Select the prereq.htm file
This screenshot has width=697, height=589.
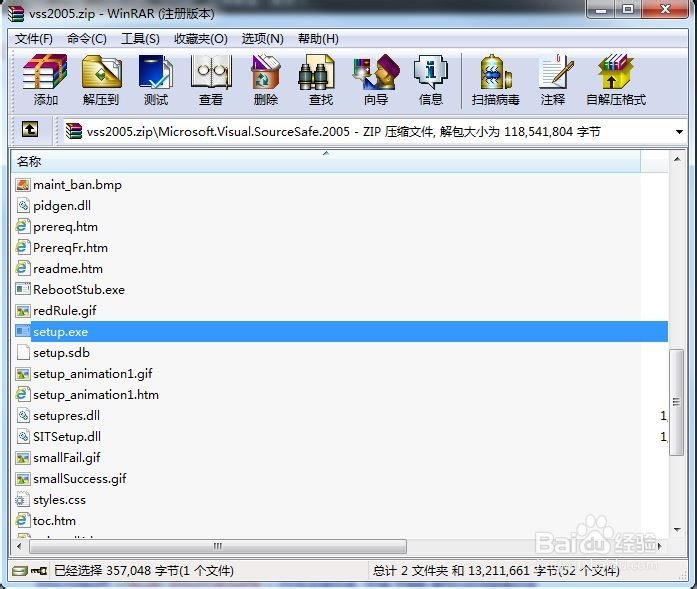(65, 227)
